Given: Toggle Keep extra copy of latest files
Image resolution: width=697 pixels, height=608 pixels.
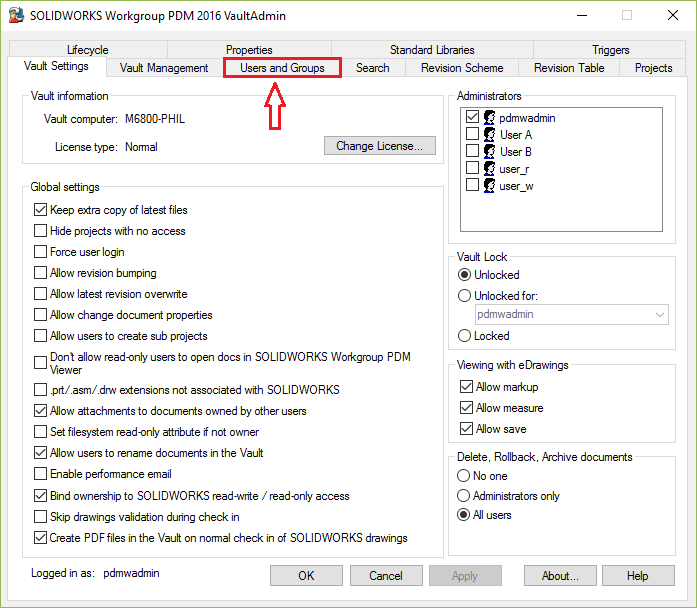Looking at the screenshot, I should [40, 209].
